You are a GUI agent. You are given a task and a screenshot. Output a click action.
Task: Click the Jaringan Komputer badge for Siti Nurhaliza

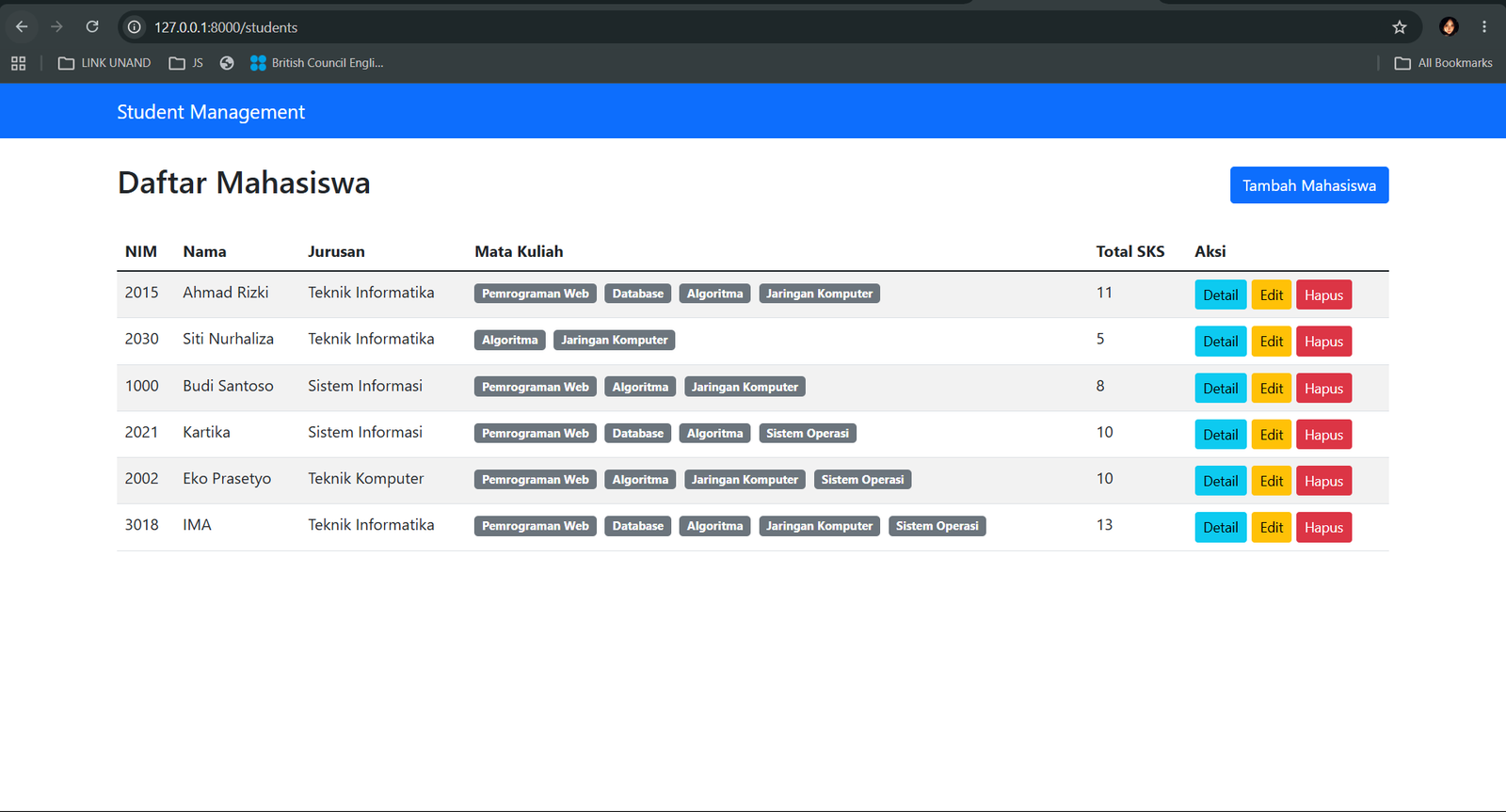pos(615,340)
